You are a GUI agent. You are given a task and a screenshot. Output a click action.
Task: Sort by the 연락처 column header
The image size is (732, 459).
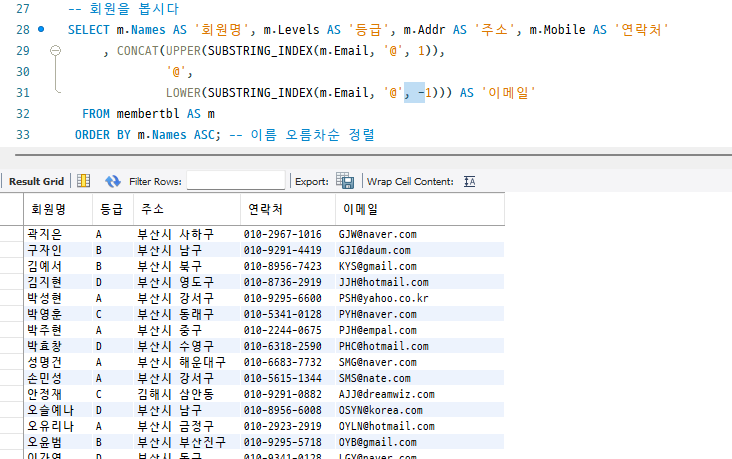pos(288,209)
